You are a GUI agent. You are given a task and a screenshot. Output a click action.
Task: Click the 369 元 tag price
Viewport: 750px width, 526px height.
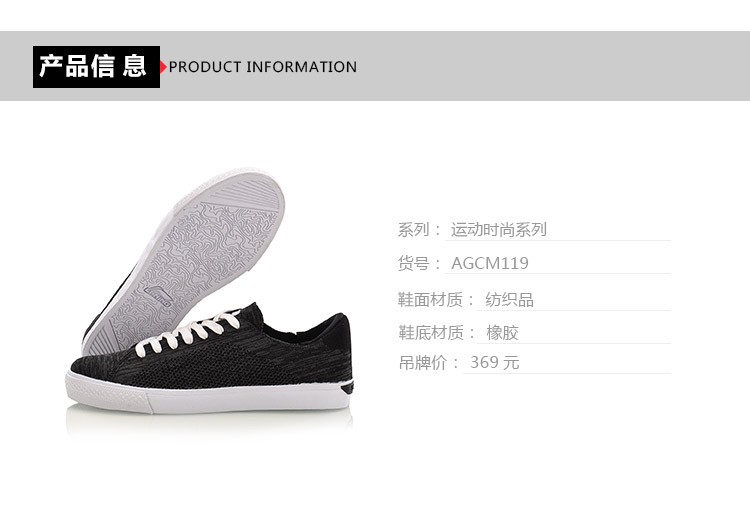tap(495, 362)
